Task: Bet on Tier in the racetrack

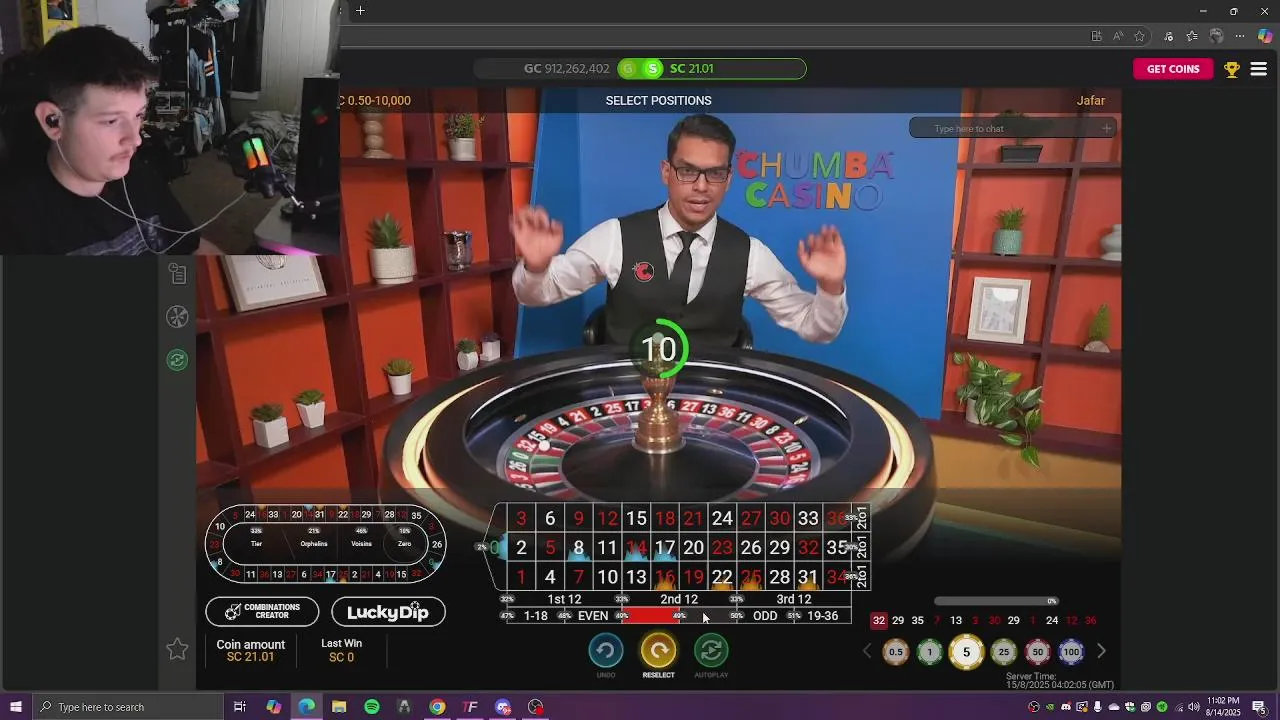Action: 256,544
